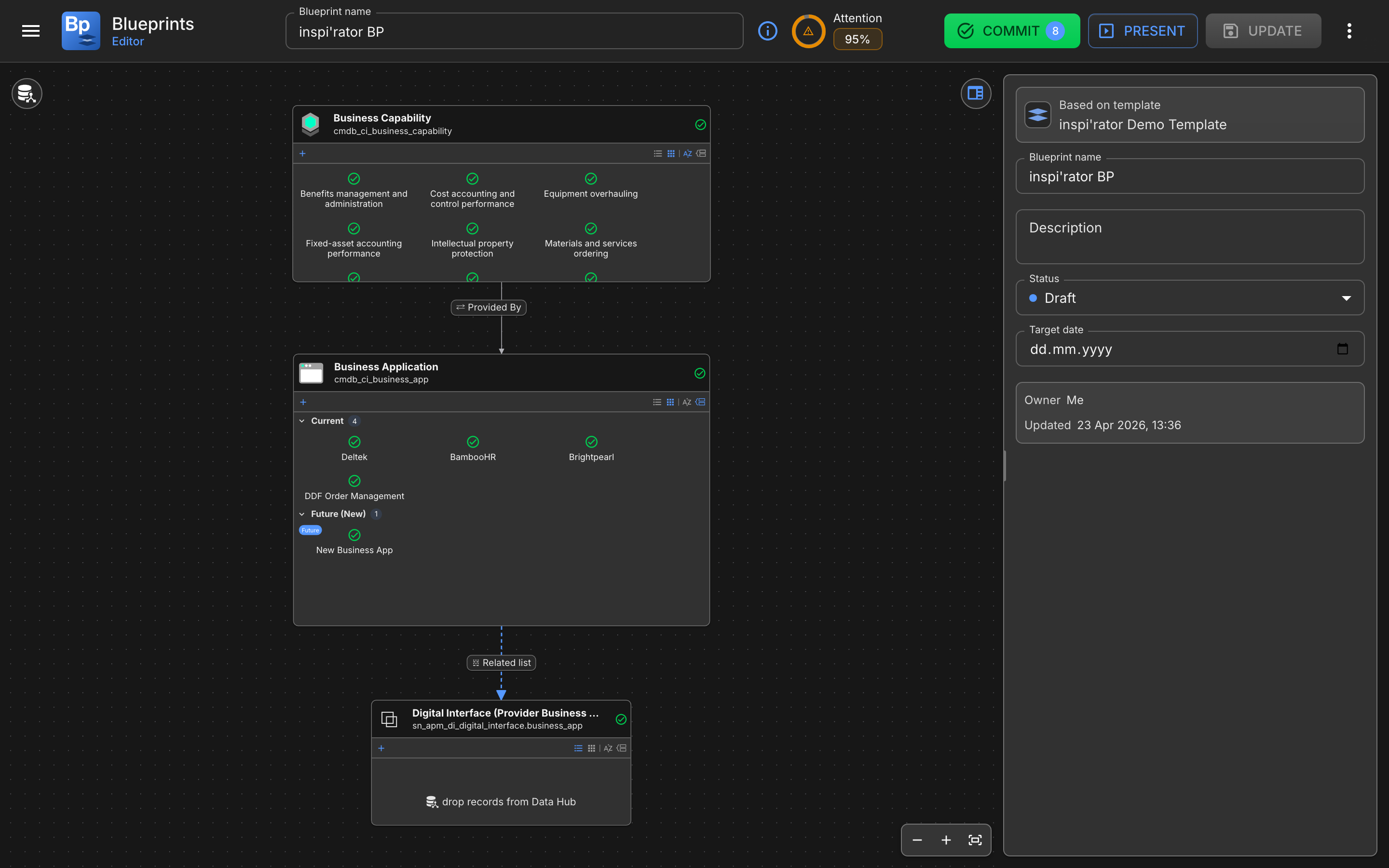The height and width of the screenshot is (868, 1389).
Task: Click the Description field
Action: pos(1190,236)
